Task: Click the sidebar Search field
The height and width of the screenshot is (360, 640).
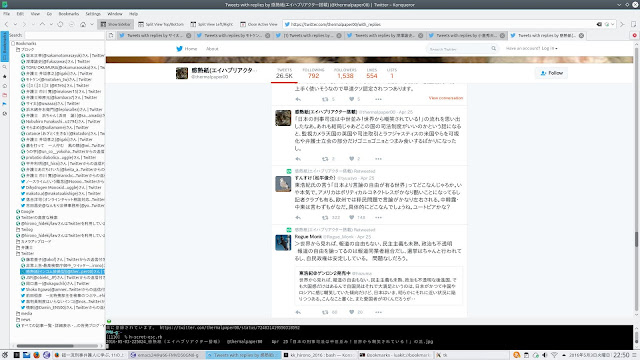Action: [x=64, y=36]
